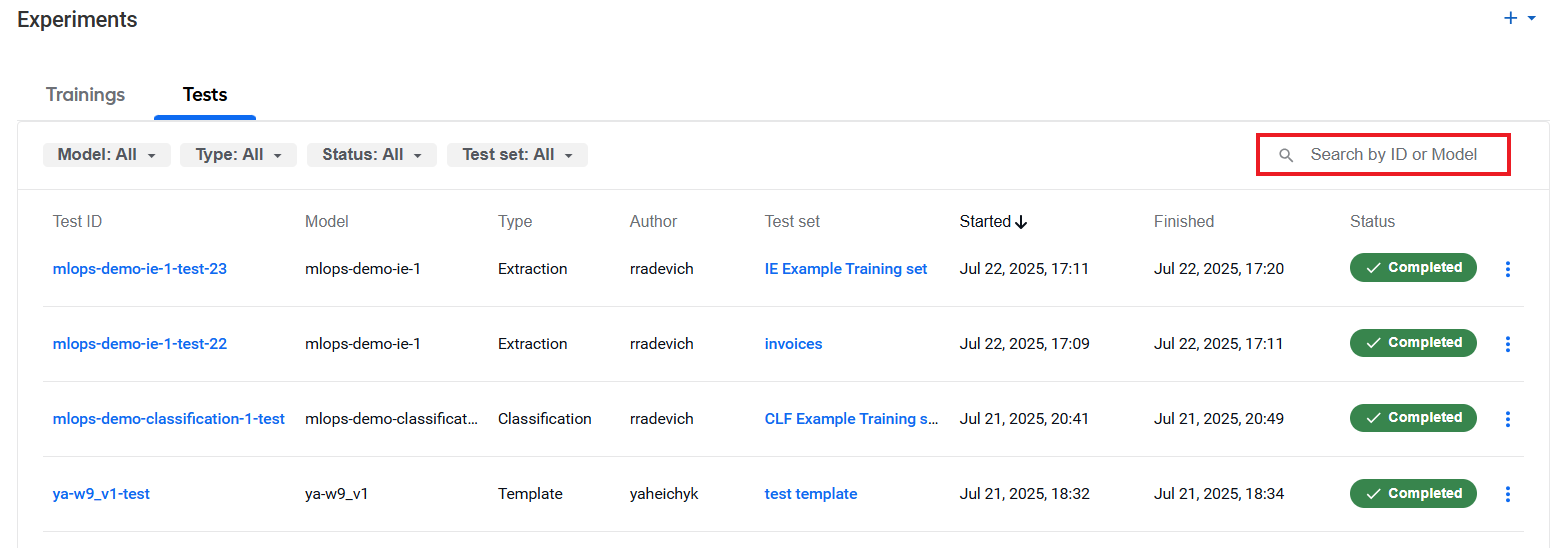This screenshot has width=1568, height=548.
Task: Open kebab menu for mlops-demo-classification-1-test row
Action: pos(1508,419)
